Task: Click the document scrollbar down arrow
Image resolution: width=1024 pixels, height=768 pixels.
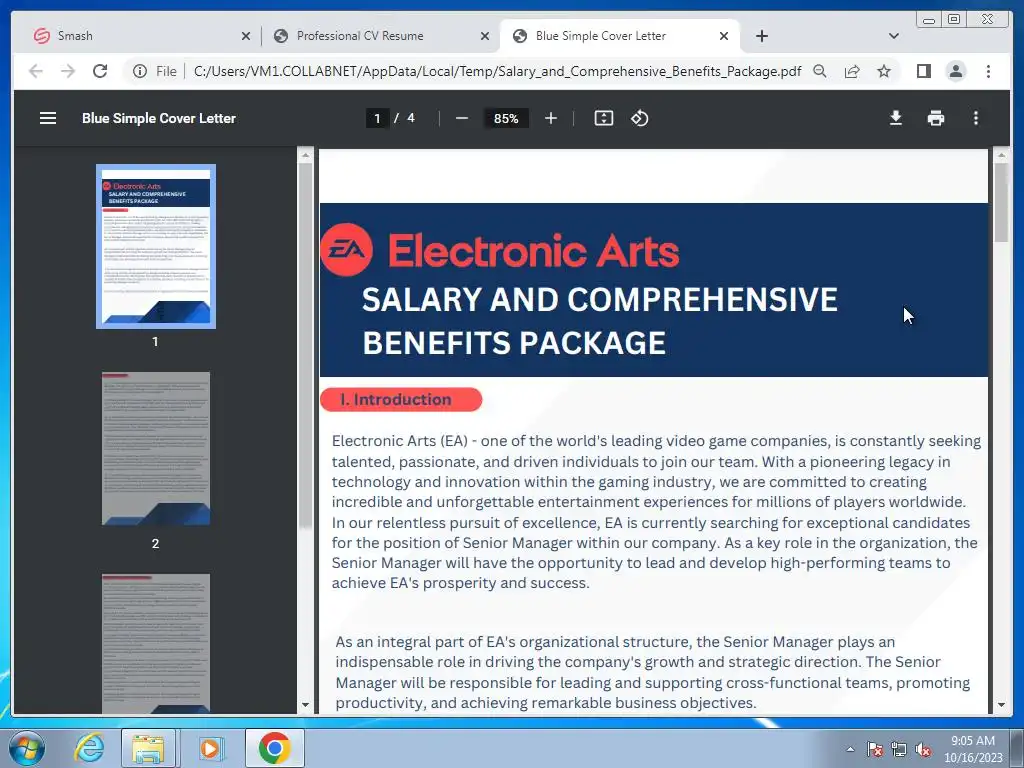Action: (x=1001, y=705)
